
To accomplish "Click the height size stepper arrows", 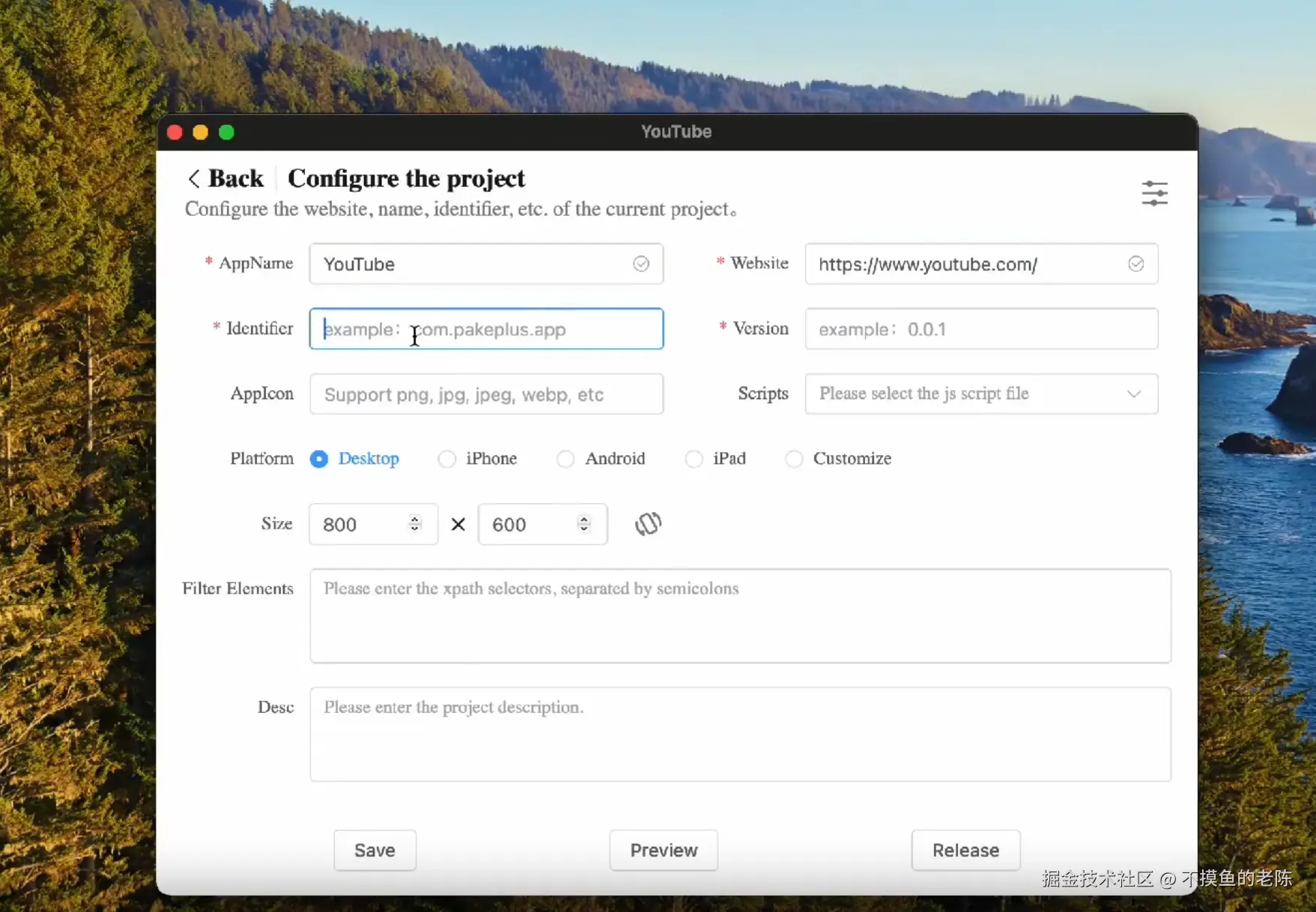I will (584, 523).
